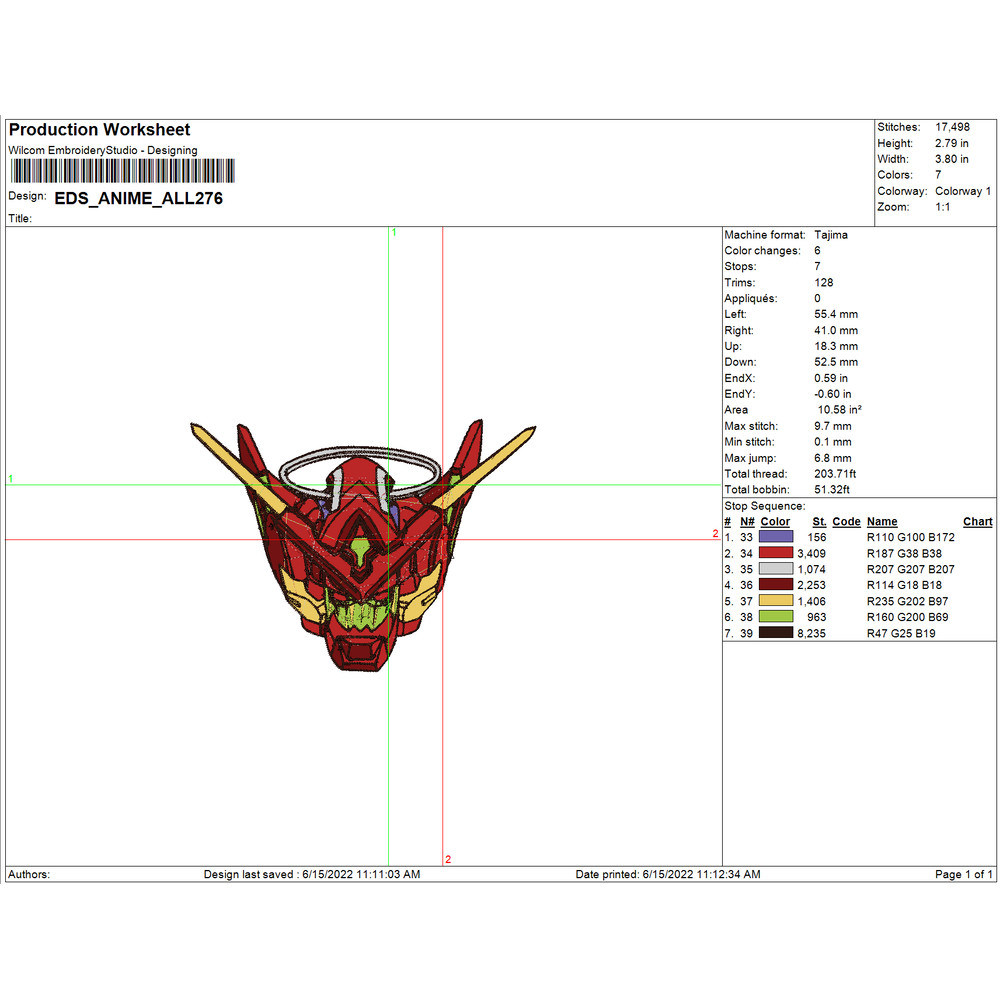
Task: Select the green swatch for stop 38
Action: point(776,617)
